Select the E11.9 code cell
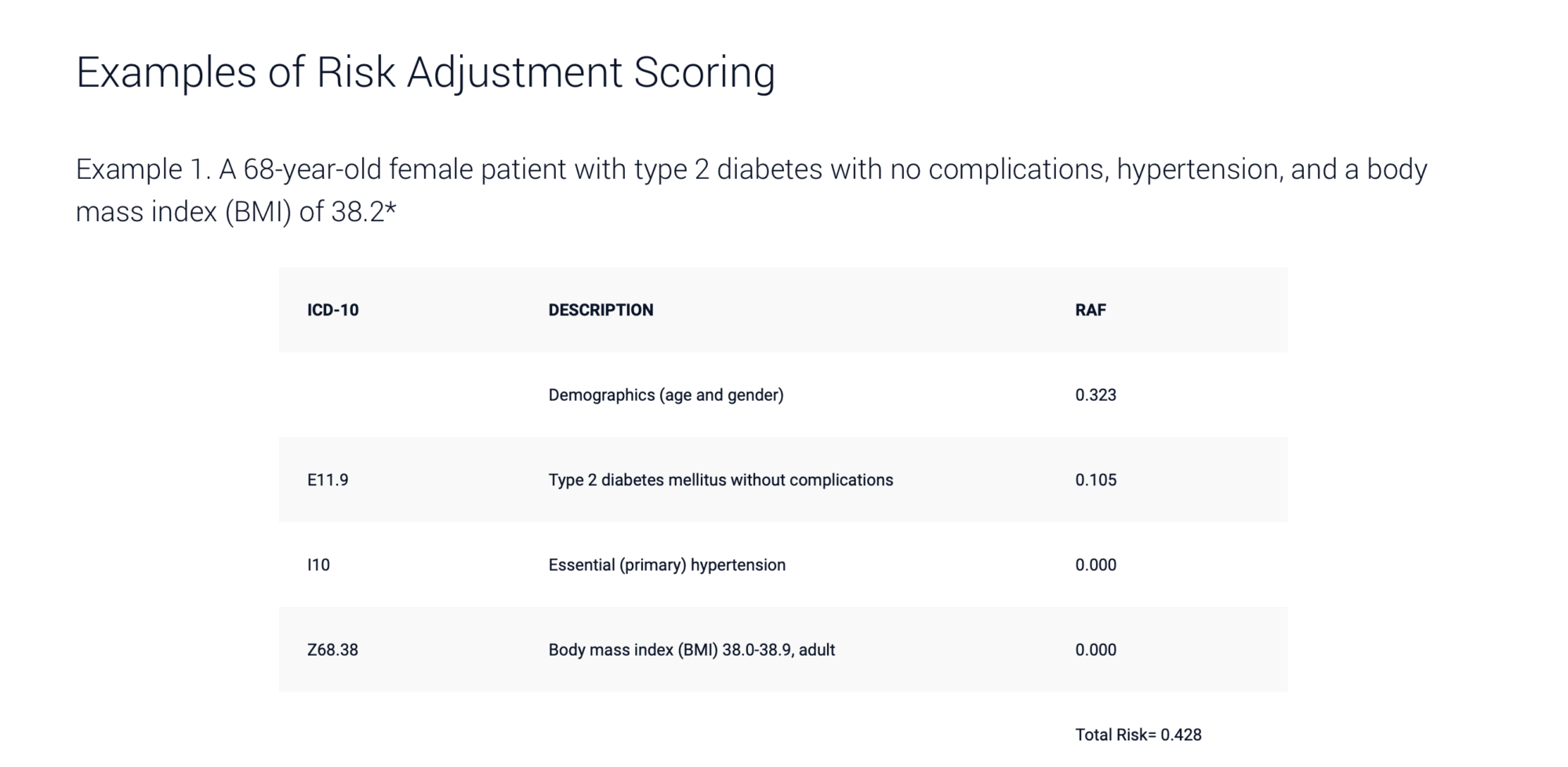This screenshot has height=767, width=1568. point(328,480)
